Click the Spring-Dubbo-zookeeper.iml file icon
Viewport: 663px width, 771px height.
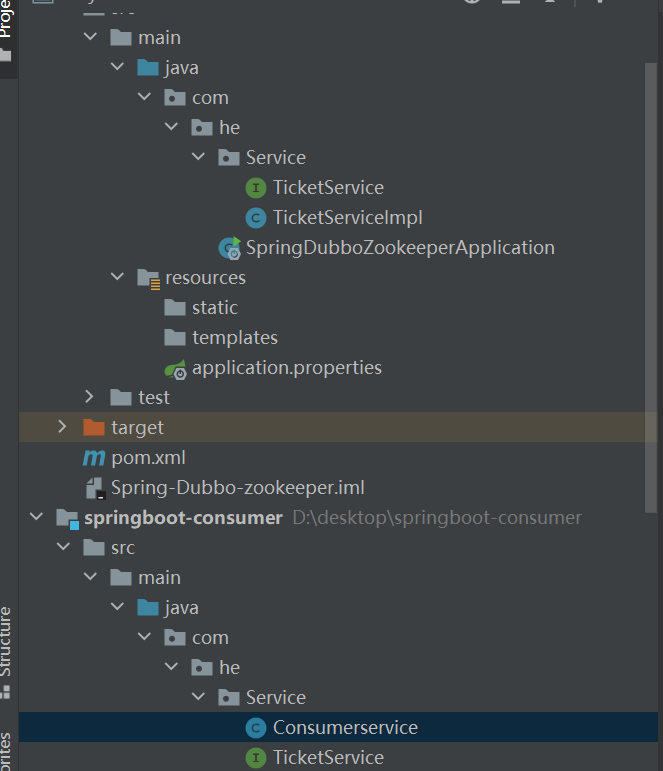coord(95,488)
